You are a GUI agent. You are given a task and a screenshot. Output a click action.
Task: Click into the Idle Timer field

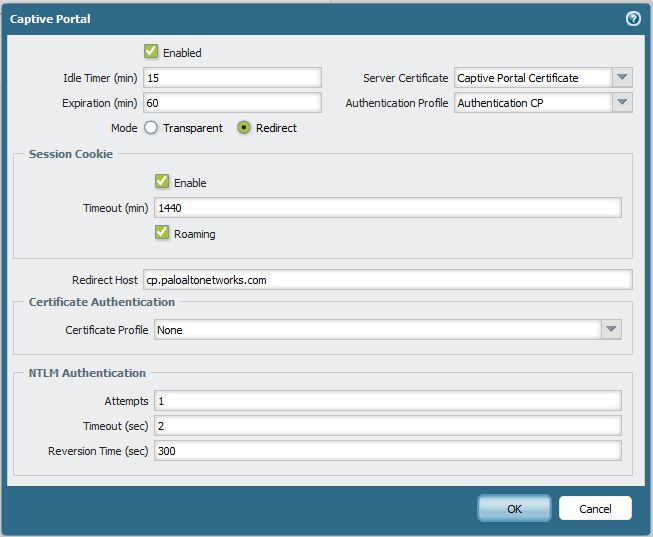[x=232, y=78]
